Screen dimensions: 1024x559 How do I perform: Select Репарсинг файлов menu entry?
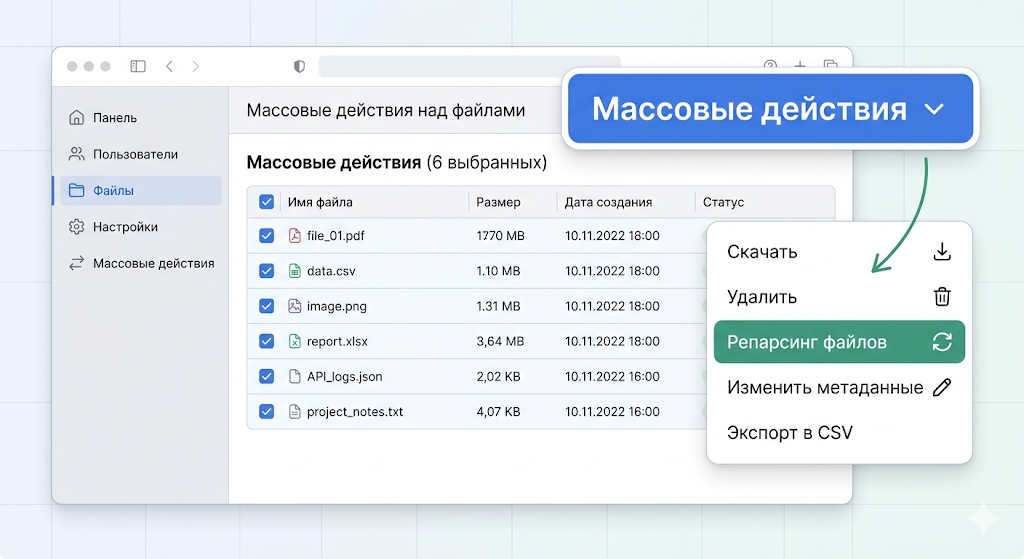click(839, 342)
